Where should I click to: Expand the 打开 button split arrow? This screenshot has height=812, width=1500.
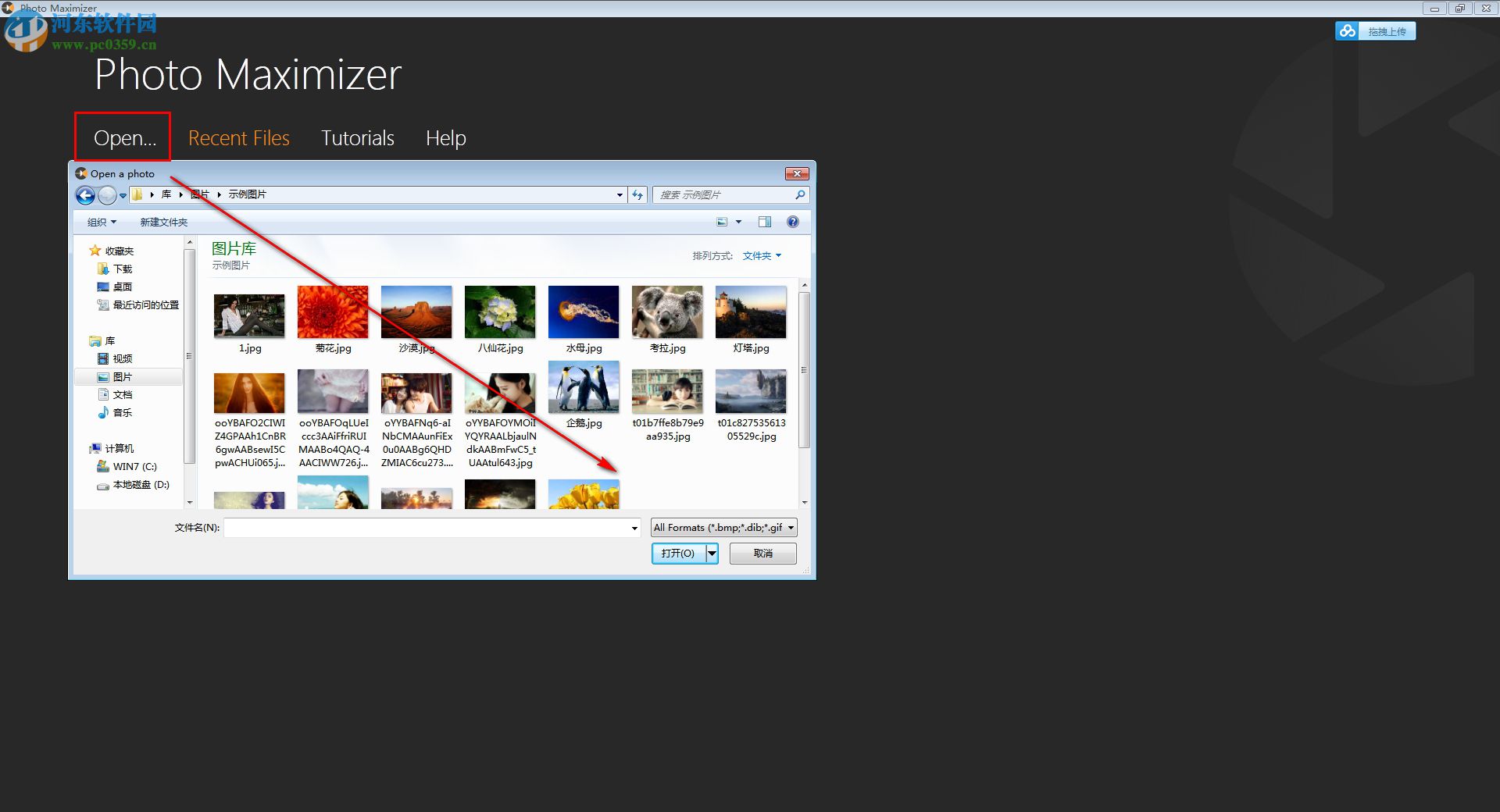[x=712, y=554]
